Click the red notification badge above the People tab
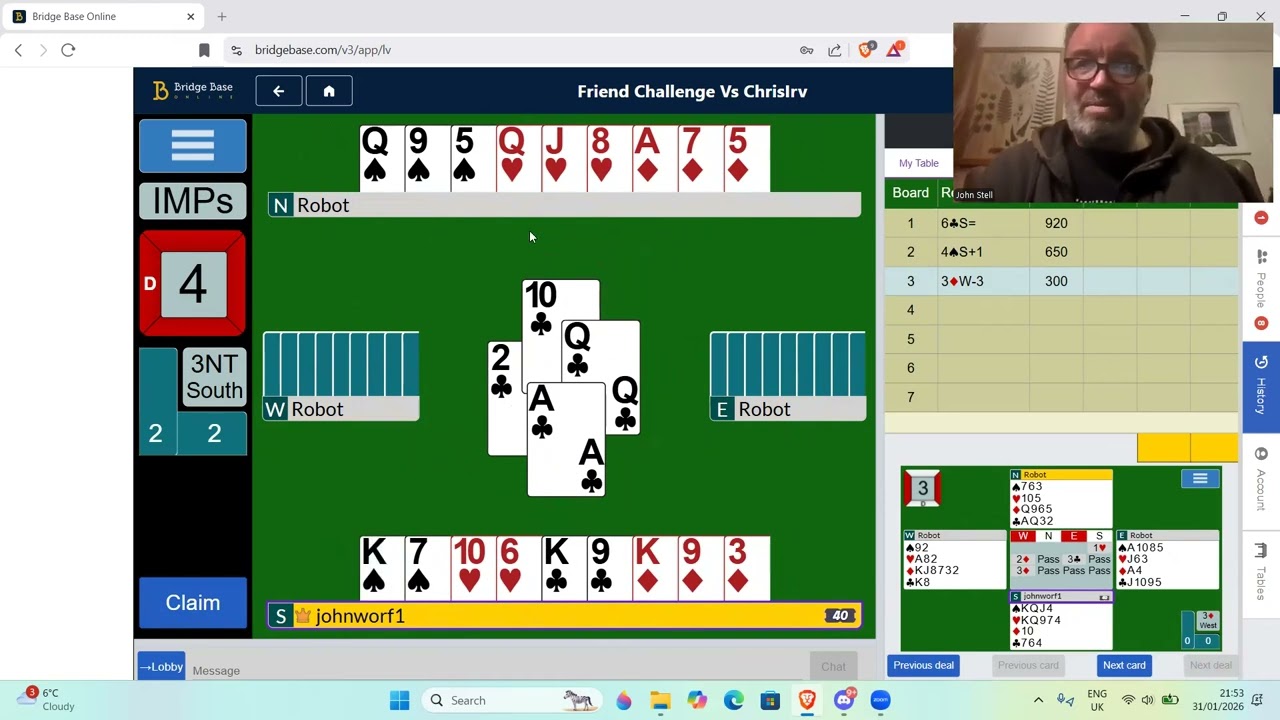Image resolution: width=1280 pixels, height=720 pixels. coord(1261,218)
